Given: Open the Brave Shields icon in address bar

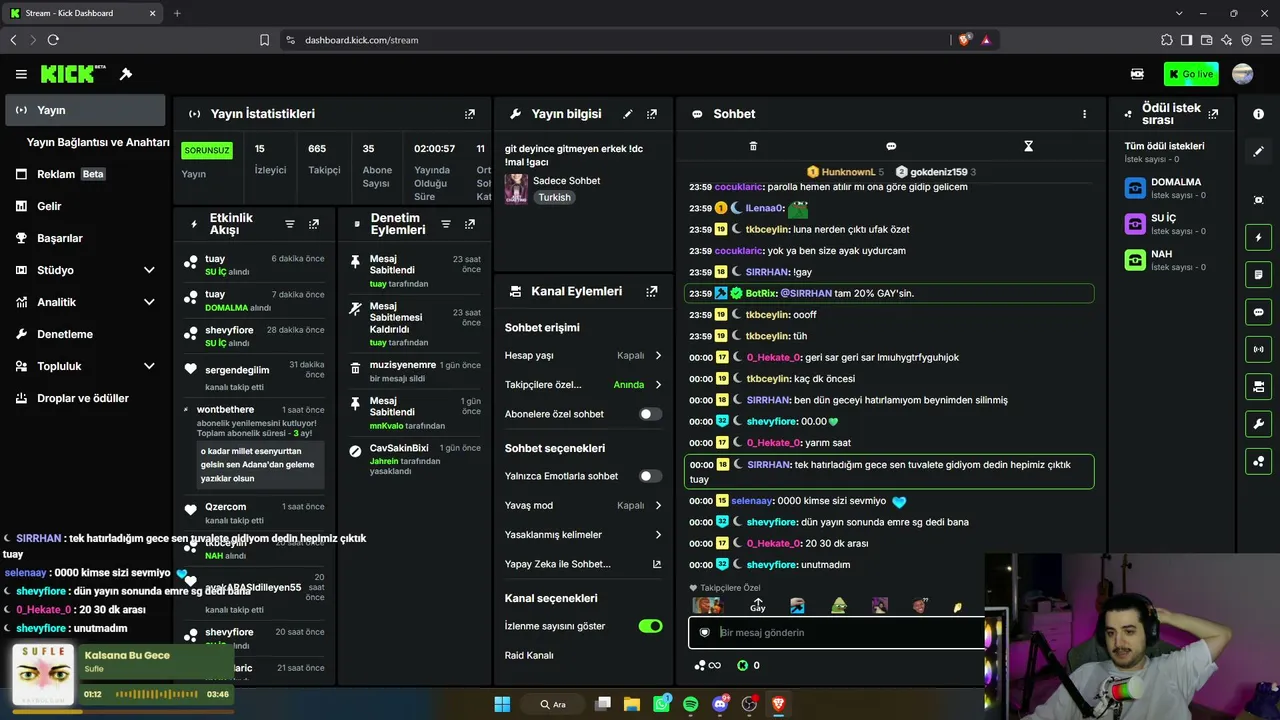Looking at the screenshot, I should (x=964, y=40).
